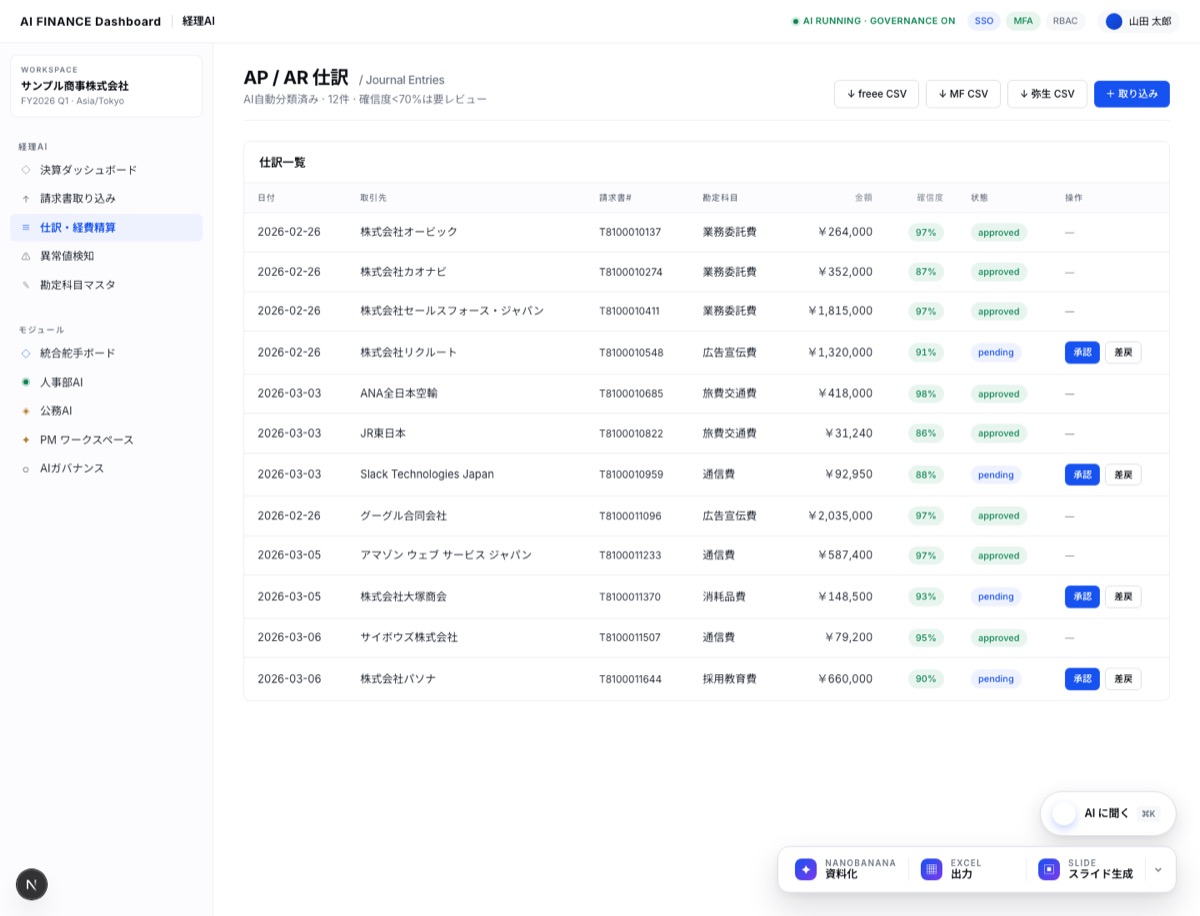
Task: Open PM ワークスペース module
Action: [x=106, y=440]
